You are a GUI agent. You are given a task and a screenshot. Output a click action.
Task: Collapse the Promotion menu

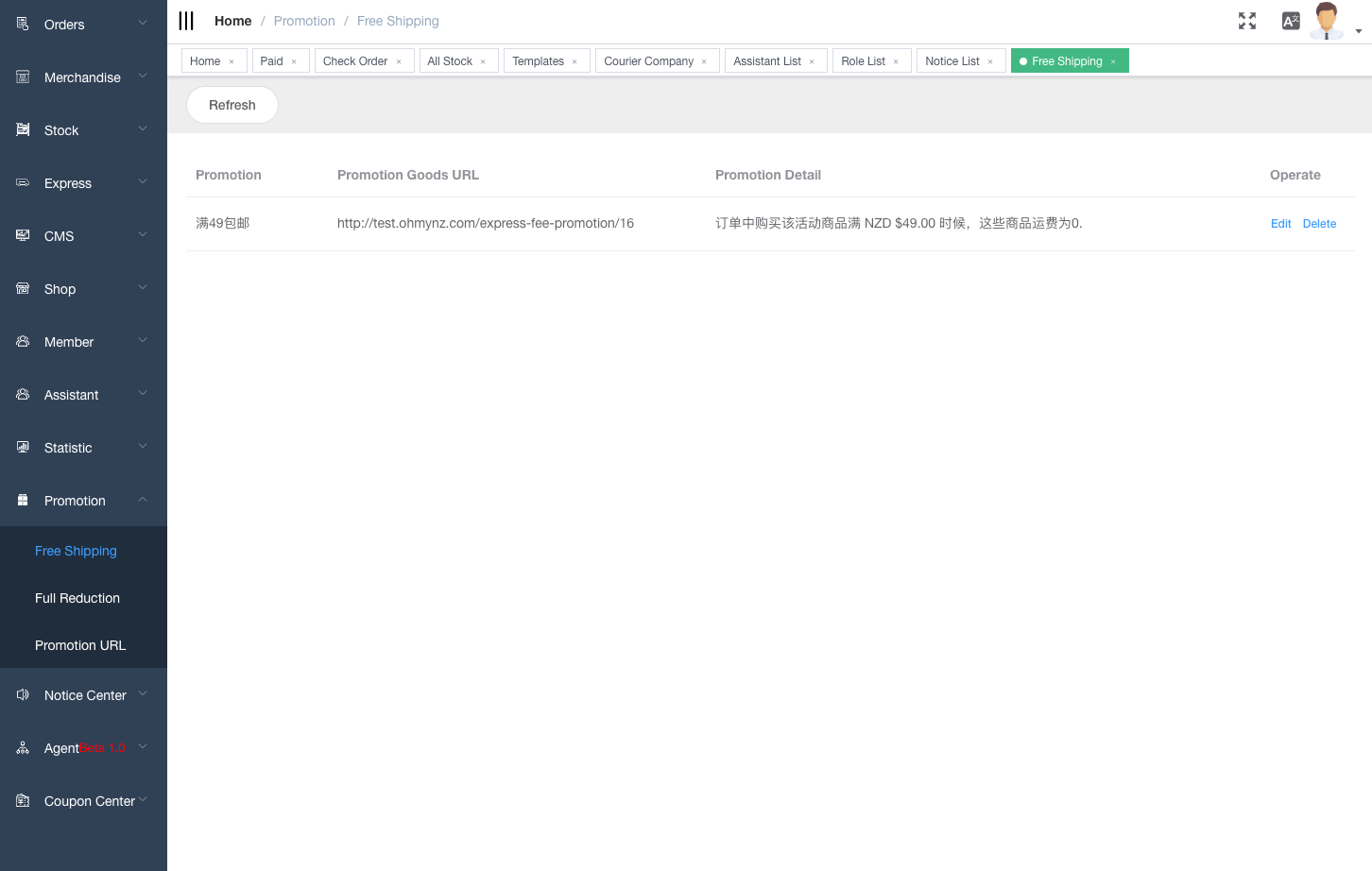(x=75, y=501)
